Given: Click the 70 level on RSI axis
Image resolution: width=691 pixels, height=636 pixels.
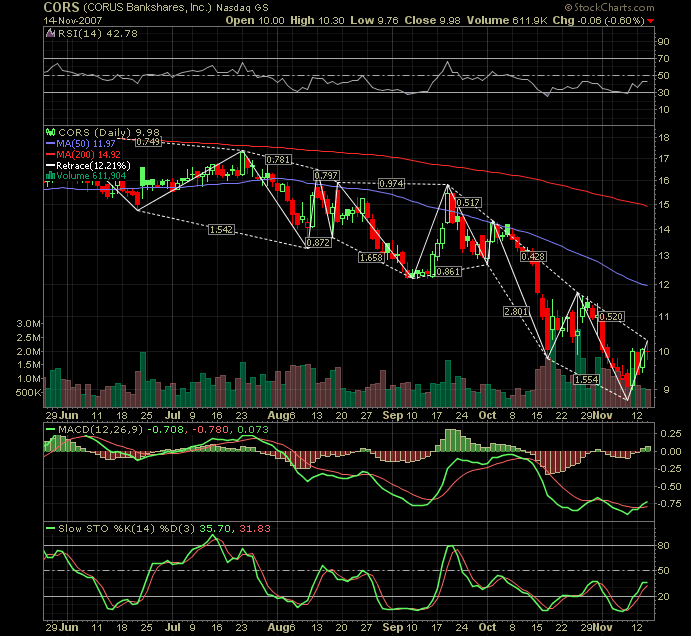Looking at the screenshot, I should click(x=664, y=59).
